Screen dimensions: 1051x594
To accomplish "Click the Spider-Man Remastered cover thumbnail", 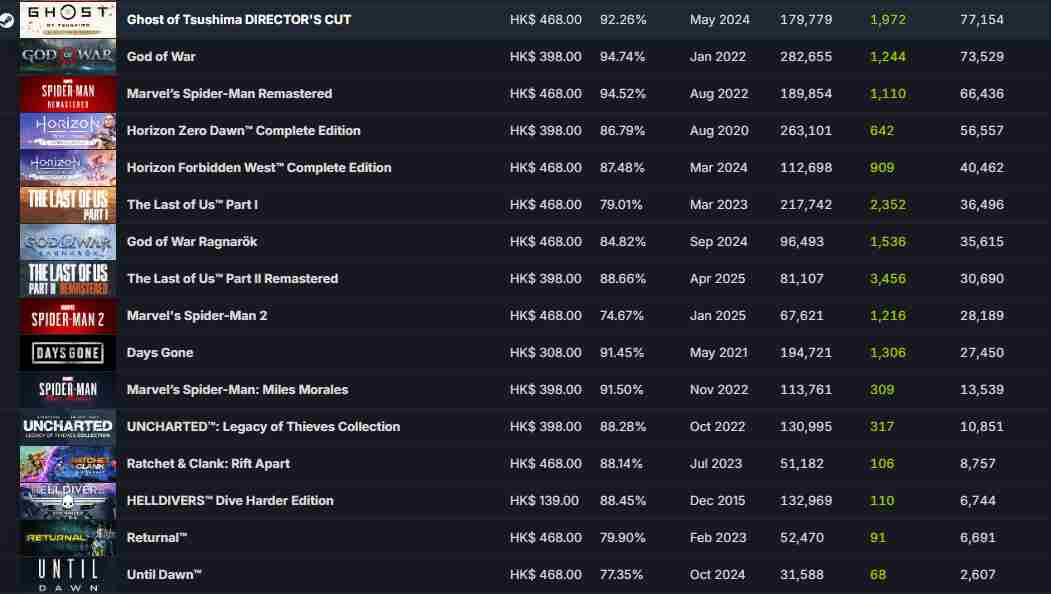I will [x=68, y=94].
